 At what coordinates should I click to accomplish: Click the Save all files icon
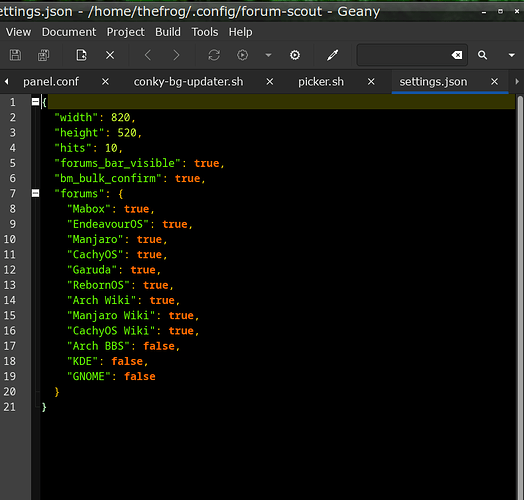(x=43, y=55)
